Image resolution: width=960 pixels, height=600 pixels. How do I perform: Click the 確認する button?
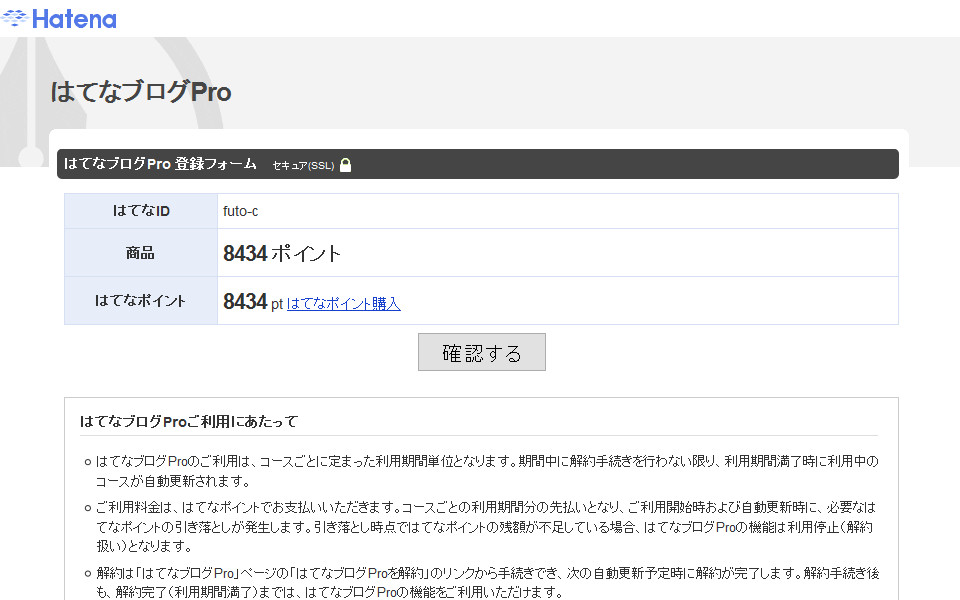482,352
